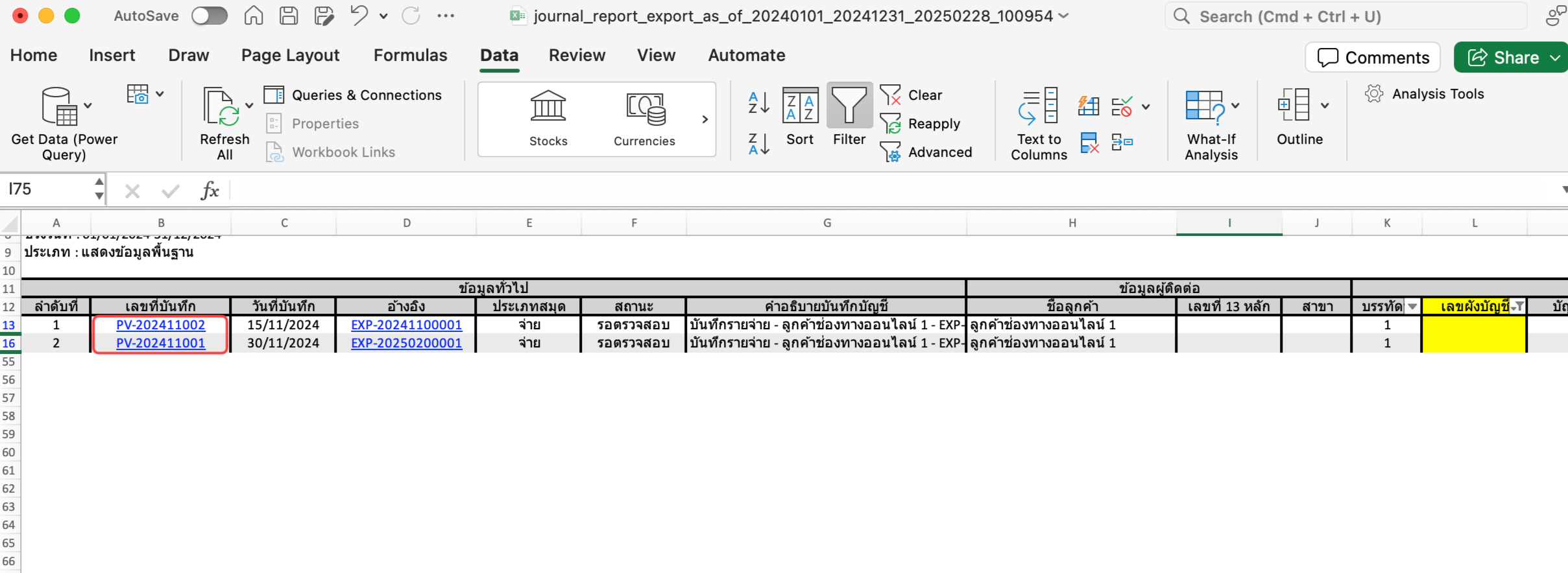The height and width of the screenshot is (573, 1568).
Task: Open the View tab
Action: click(x=657, y=56)
